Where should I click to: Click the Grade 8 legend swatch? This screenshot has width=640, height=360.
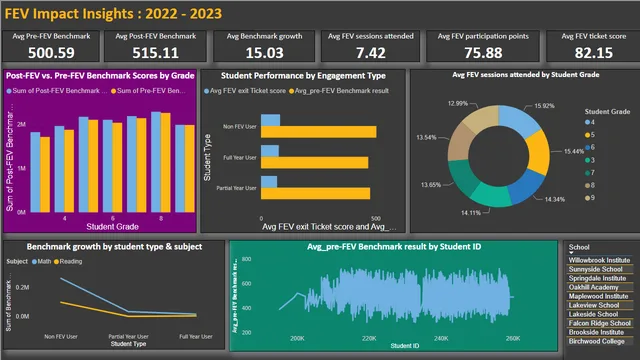587,185
